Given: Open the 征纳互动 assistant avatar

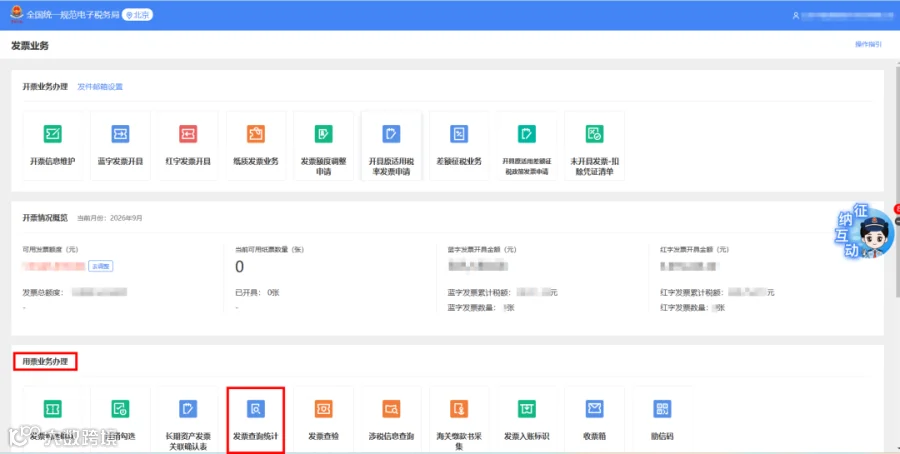Looking at the screenshot, I should [864, 231].
